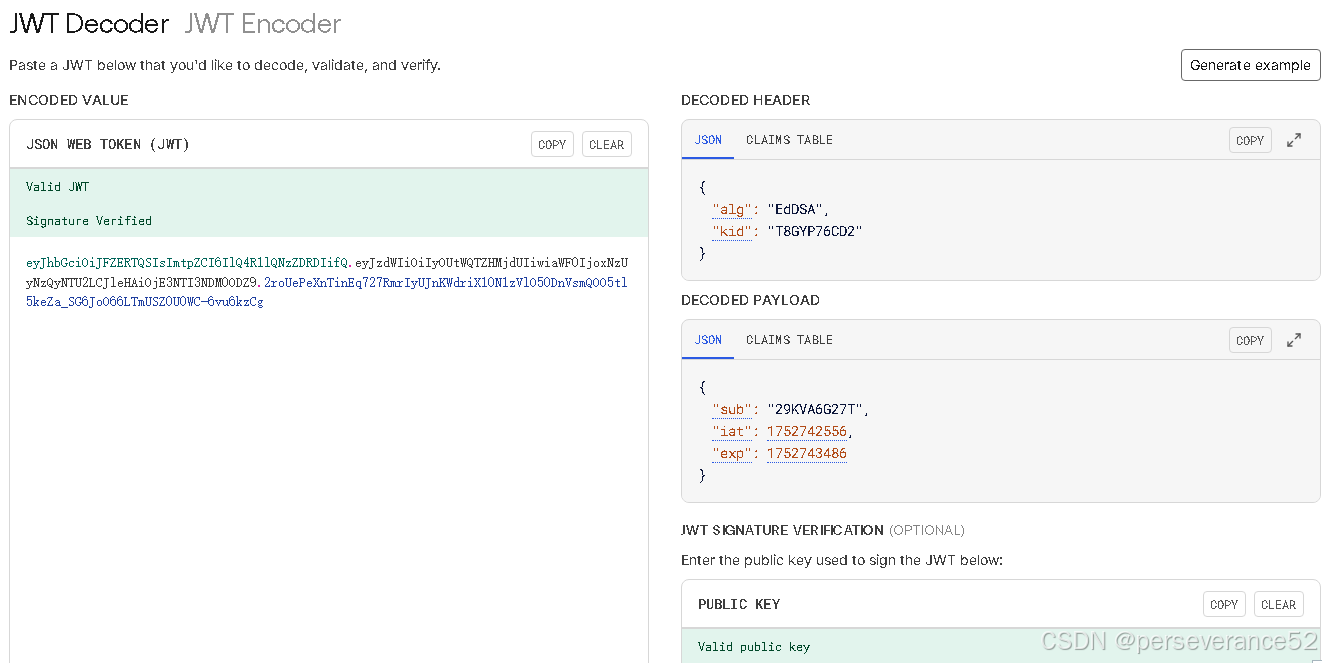Copy the decoded header JSON
The width and height of the screenshot is (1322, 663).
[1250, 140]
